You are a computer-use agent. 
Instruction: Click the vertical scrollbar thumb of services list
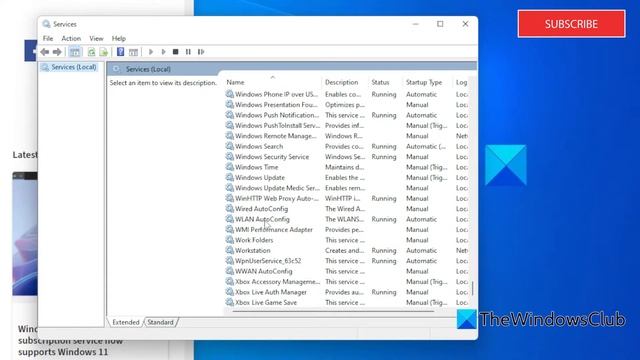tap(472, 288)
